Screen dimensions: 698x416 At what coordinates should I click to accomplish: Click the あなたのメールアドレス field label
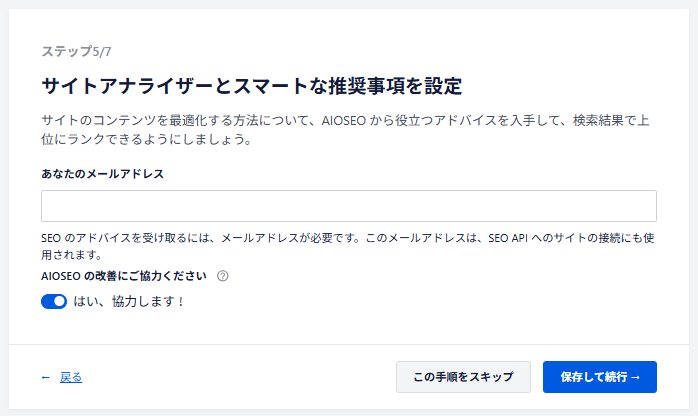pyautogui.click(x=103, y=173)
